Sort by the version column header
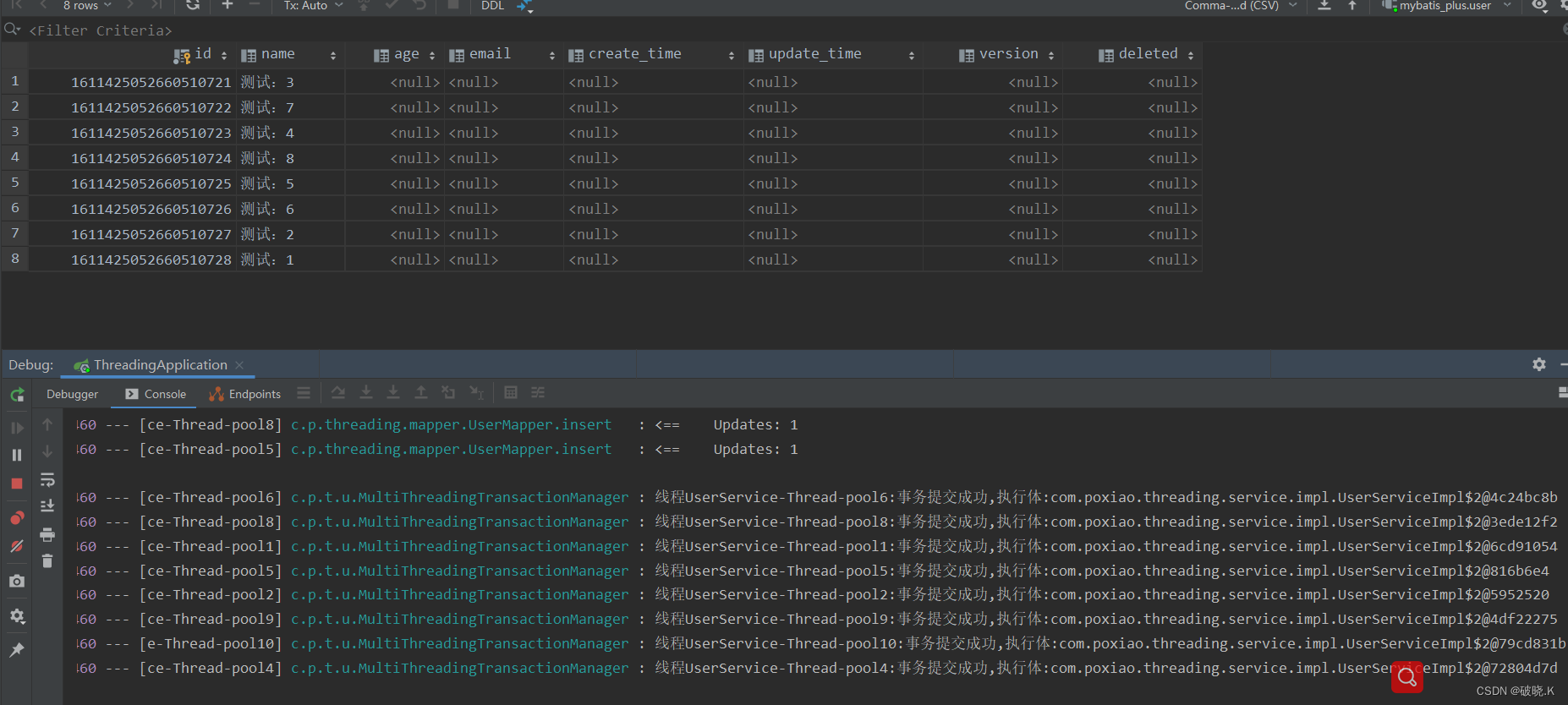The width and height of the screenshot is (1568, 705). (x=1007, y=54)
